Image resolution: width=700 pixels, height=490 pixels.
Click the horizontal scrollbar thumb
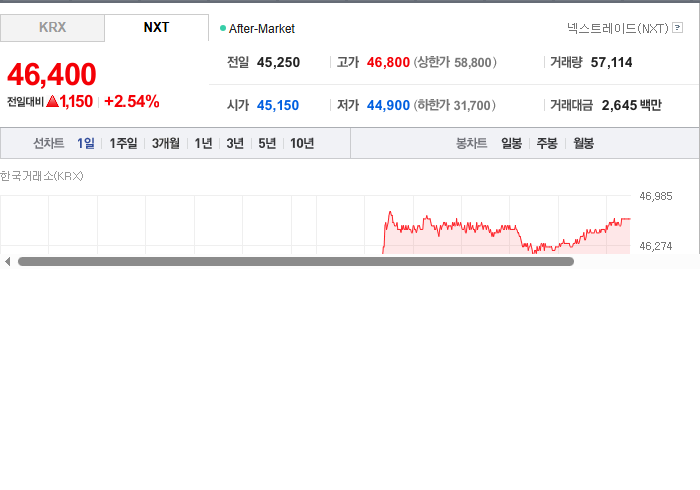296,262
